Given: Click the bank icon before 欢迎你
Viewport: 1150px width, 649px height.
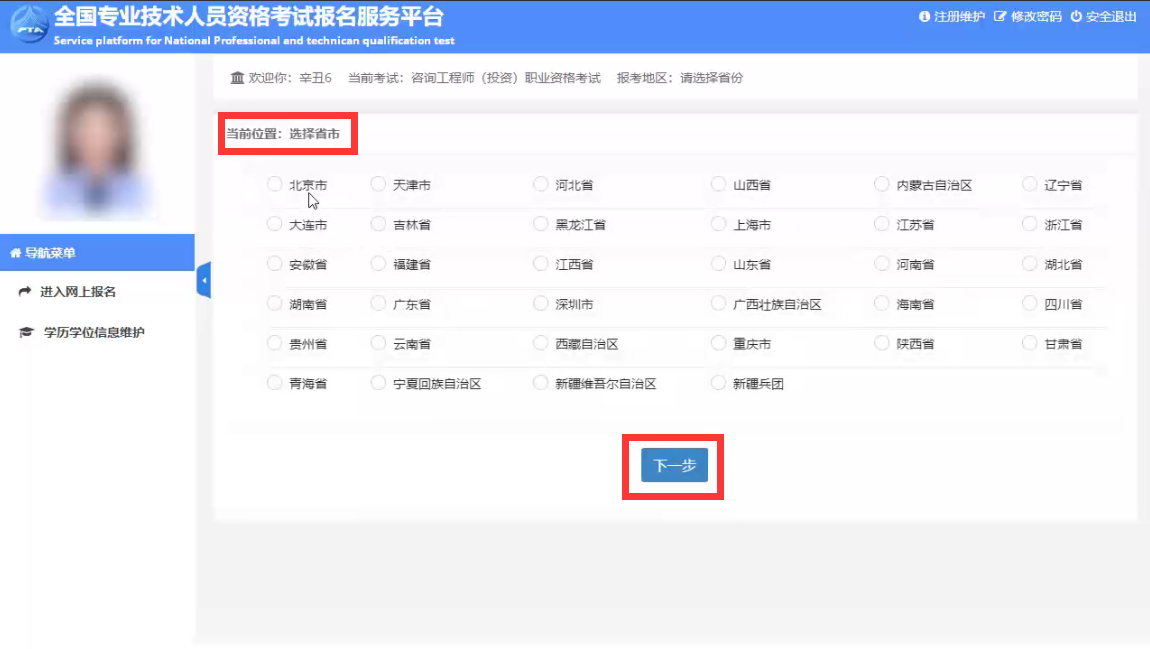Looking at the screenshot, I should click(237, 78).
